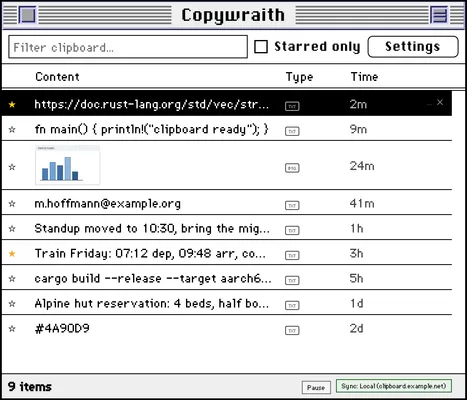
Task: Star the Standup moved to 10:30 entry
Action: pos(12,229)
